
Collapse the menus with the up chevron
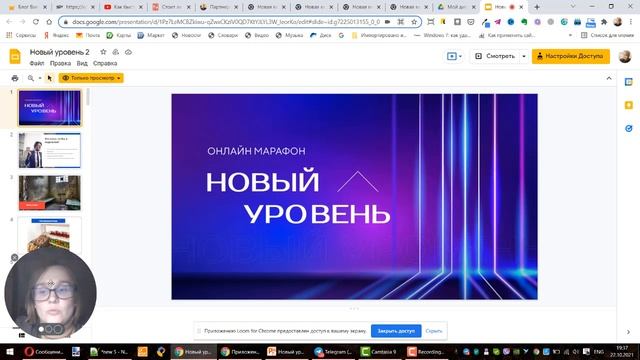[609, 78]
